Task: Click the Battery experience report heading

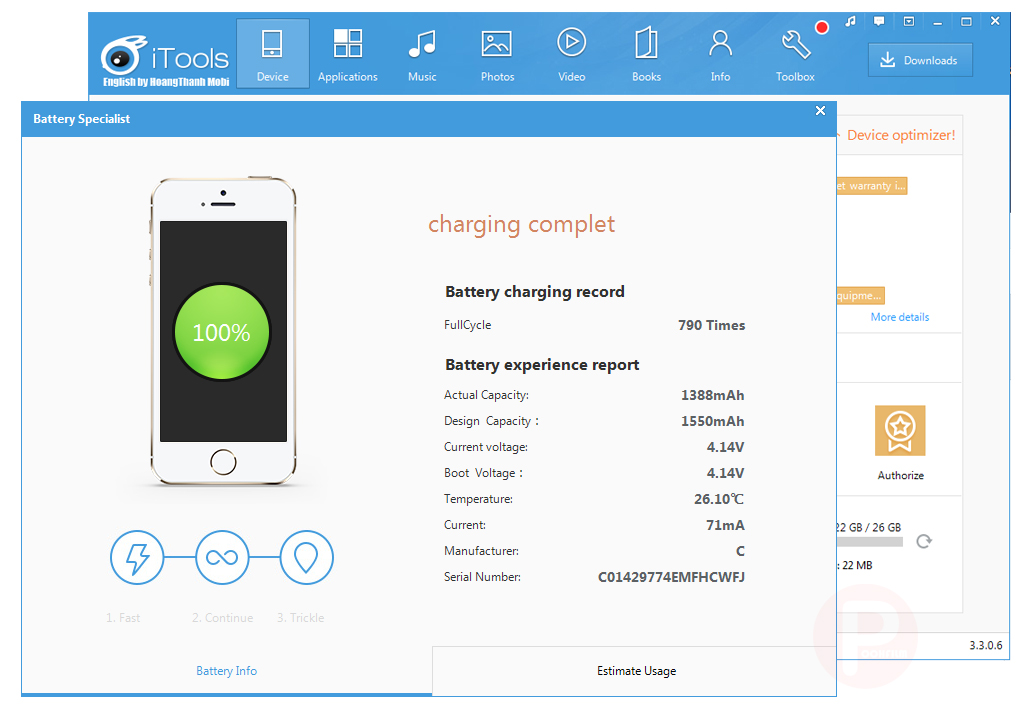Action: (542, 365)
